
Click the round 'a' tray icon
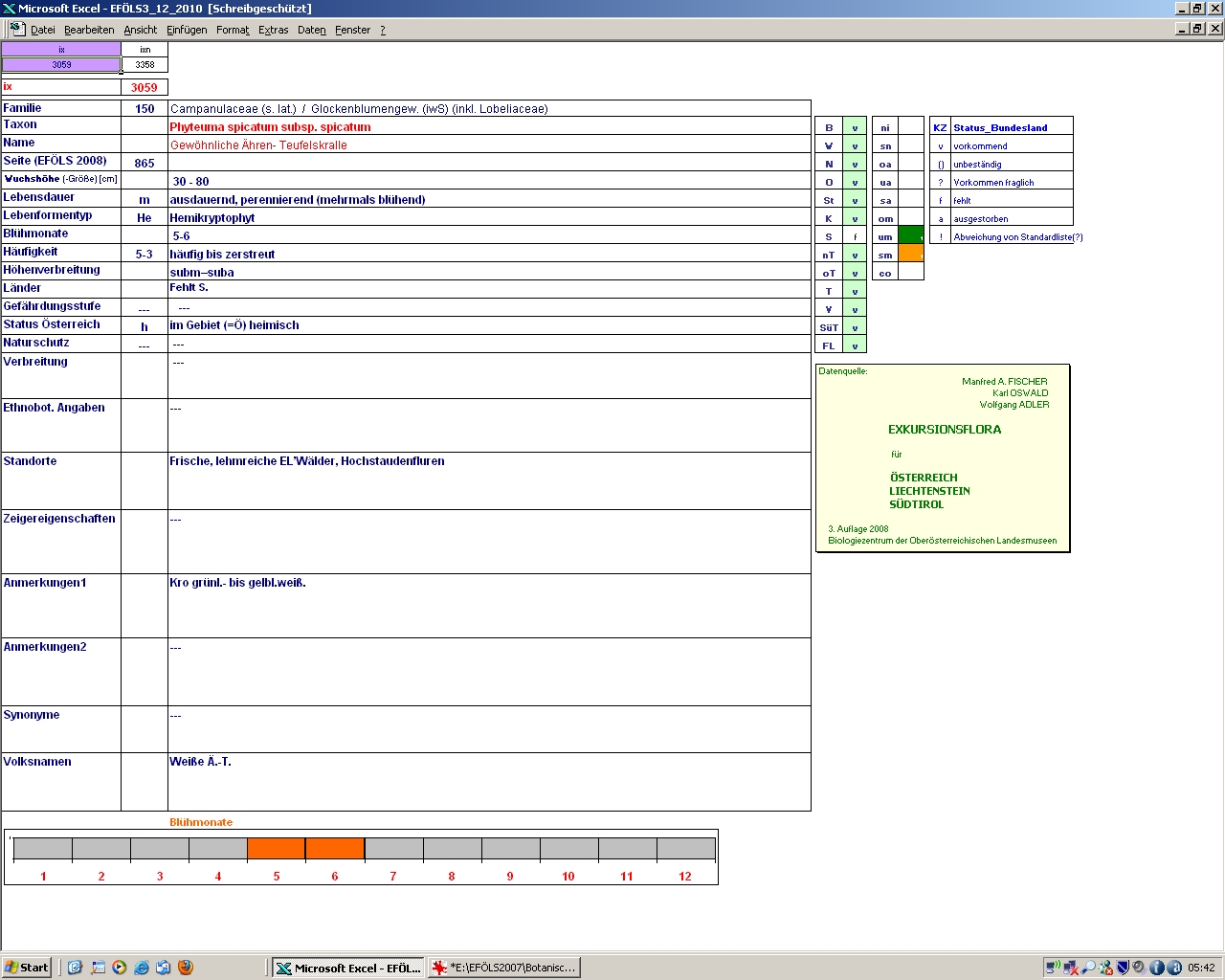1173,968
